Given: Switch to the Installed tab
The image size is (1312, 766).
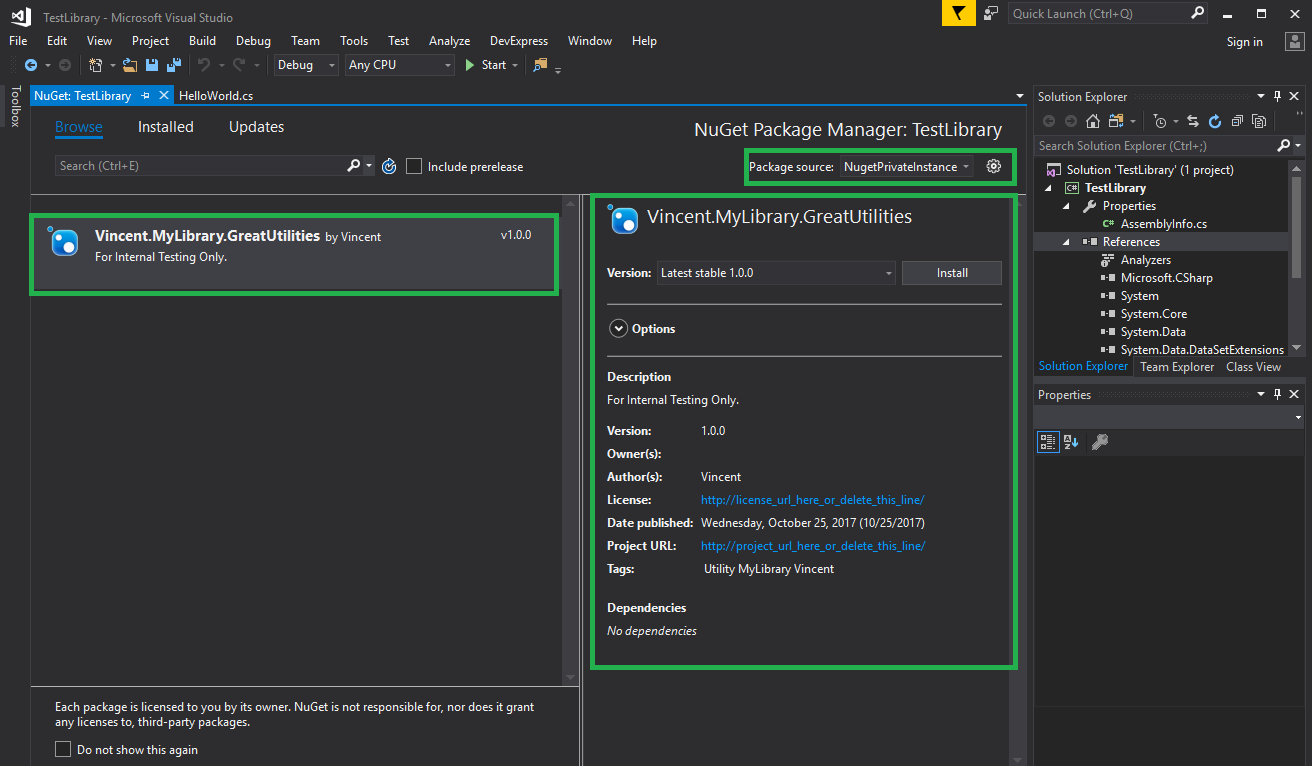Looking at the screenshot, I should coord(165,126).
